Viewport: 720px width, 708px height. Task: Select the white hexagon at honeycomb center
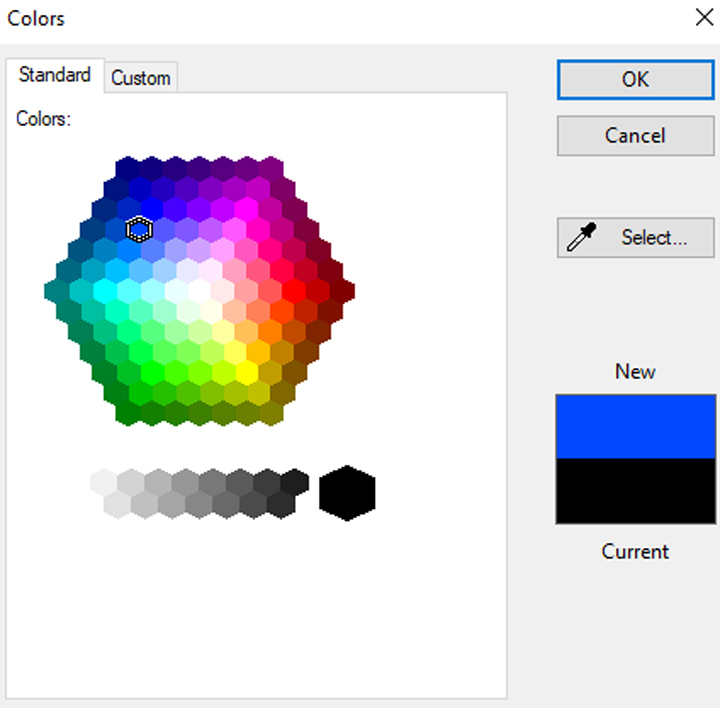199,291
